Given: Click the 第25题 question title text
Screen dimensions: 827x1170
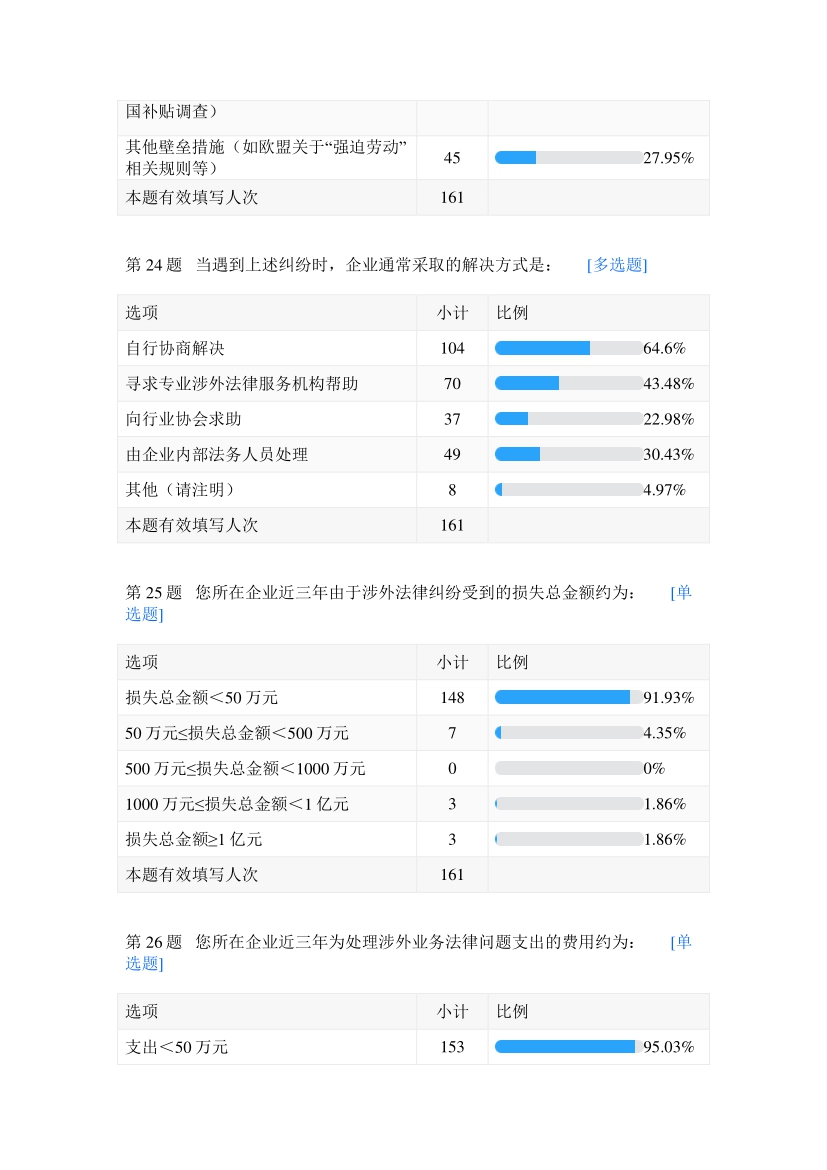Looking at the screenshot, I should click(x=381, y=592).
